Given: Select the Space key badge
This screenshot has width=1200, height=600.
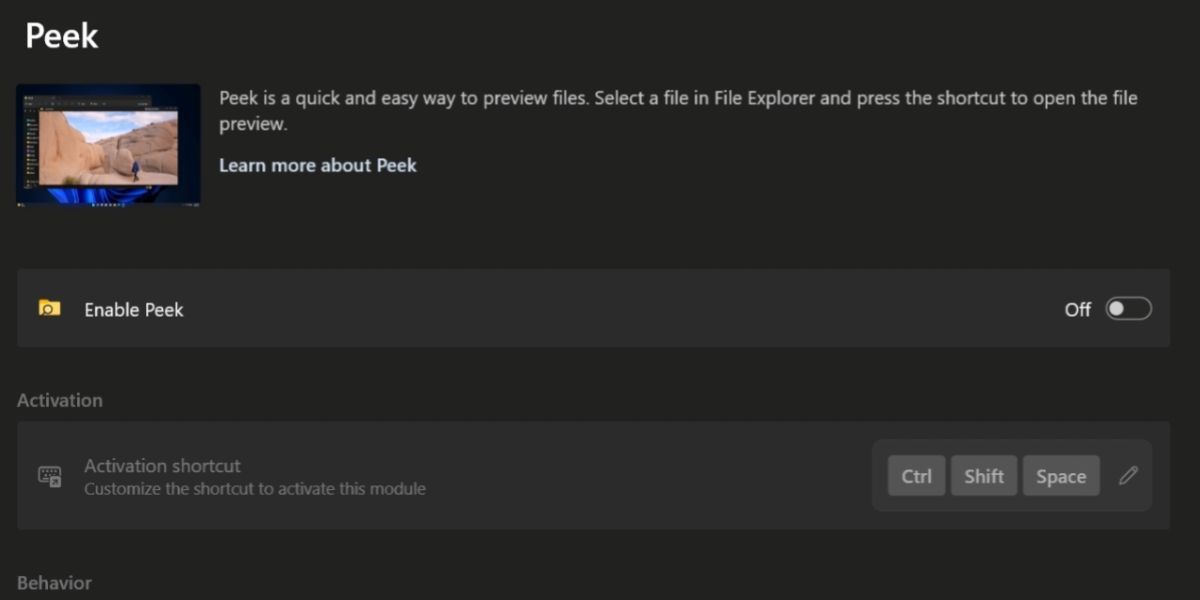Looking at the screenshot, I should pyautogui.click(x=1061, y=476).
